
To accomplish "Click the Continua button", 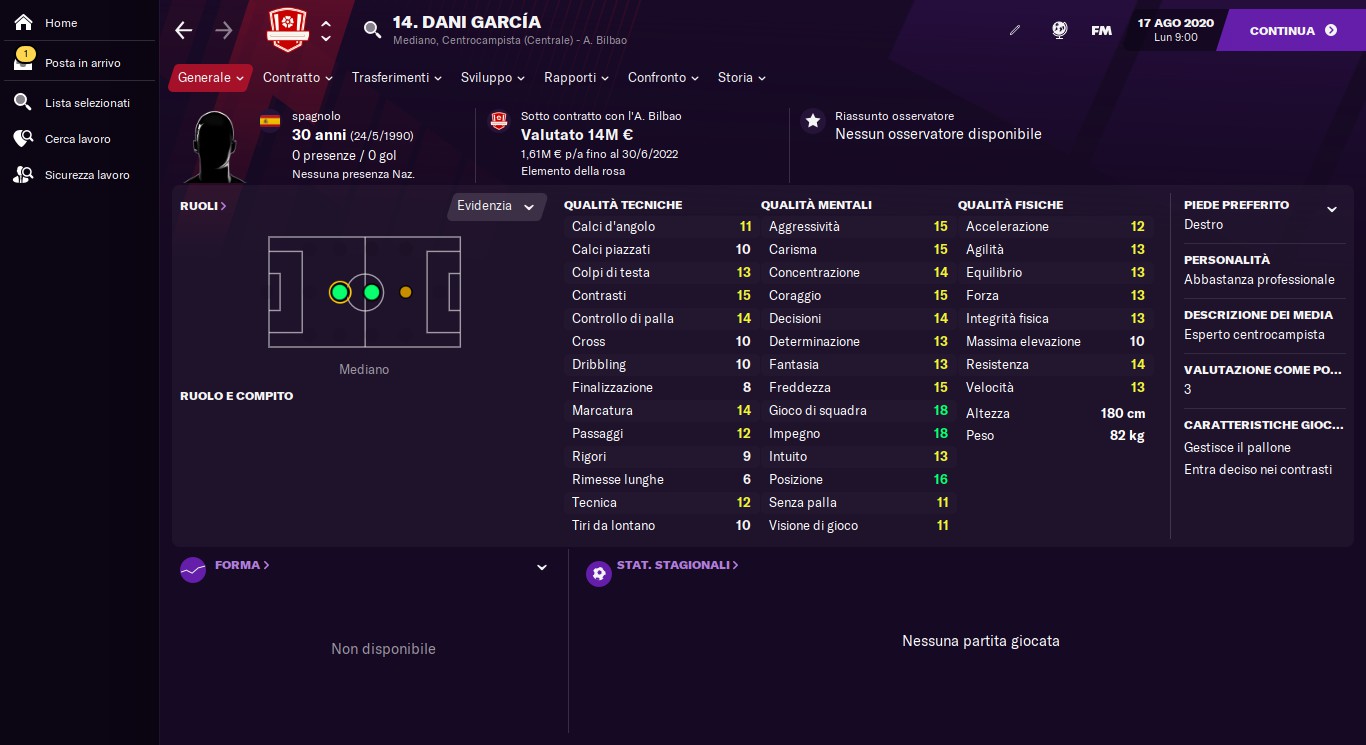I will click(x=1292, y=30).
